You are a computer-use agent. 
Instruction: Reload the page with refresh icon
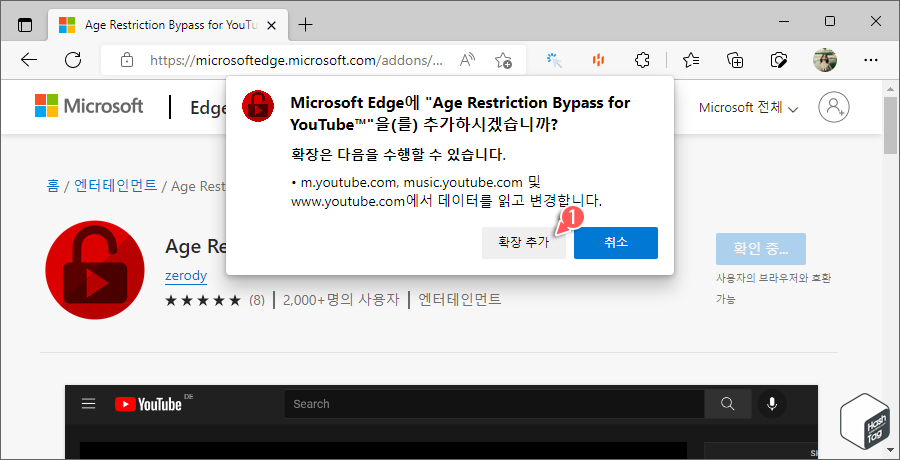(x=73, y=60)
